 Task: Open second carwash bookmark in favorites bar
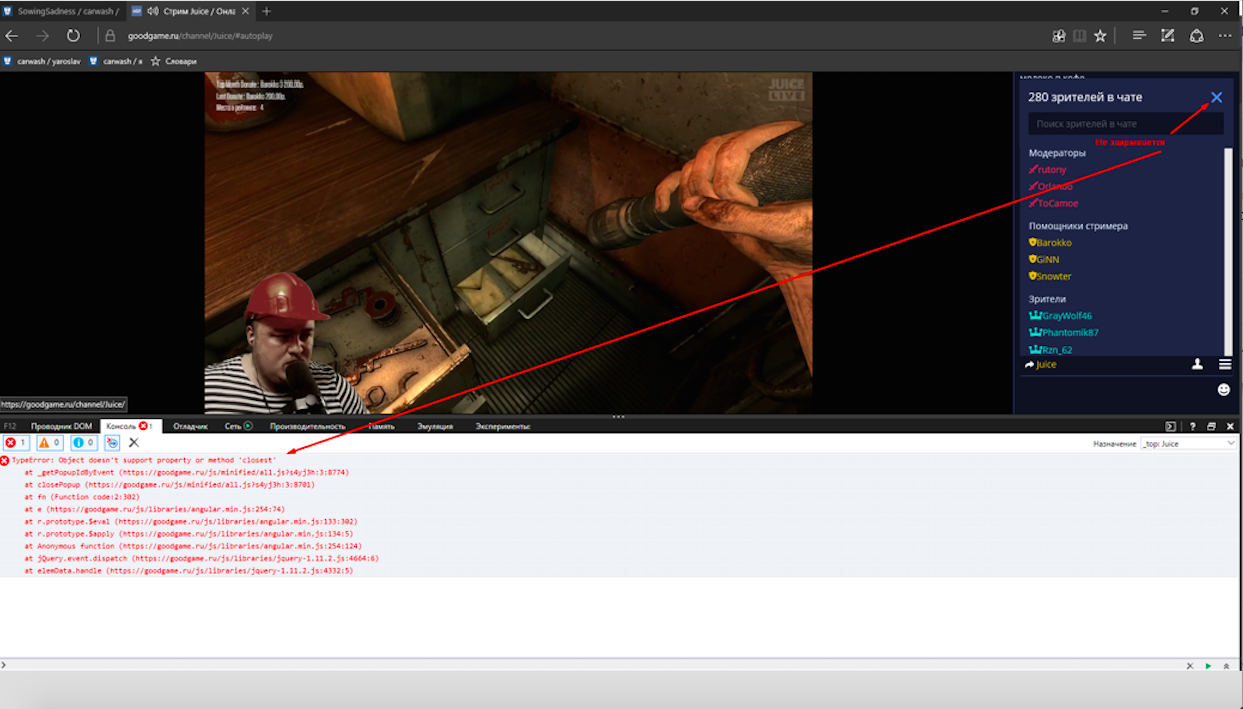(116, 61)
